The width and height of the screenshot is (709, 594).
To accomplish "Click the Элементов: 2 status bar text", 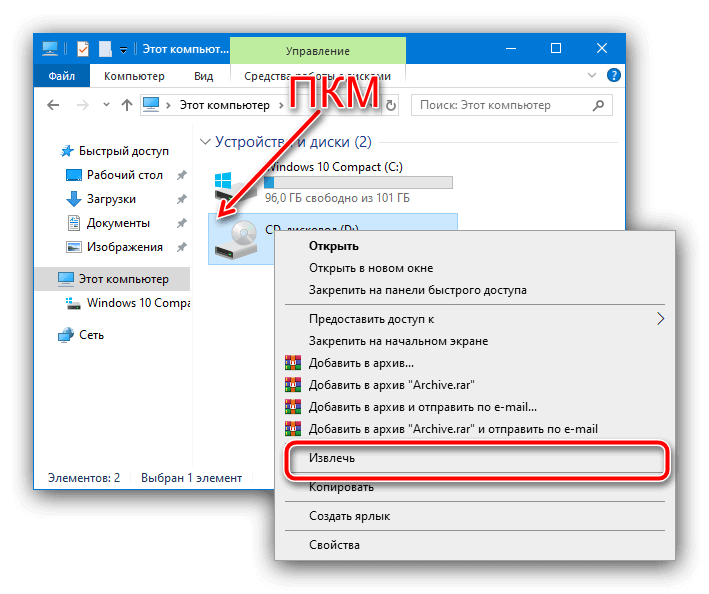I will point(84,478).
